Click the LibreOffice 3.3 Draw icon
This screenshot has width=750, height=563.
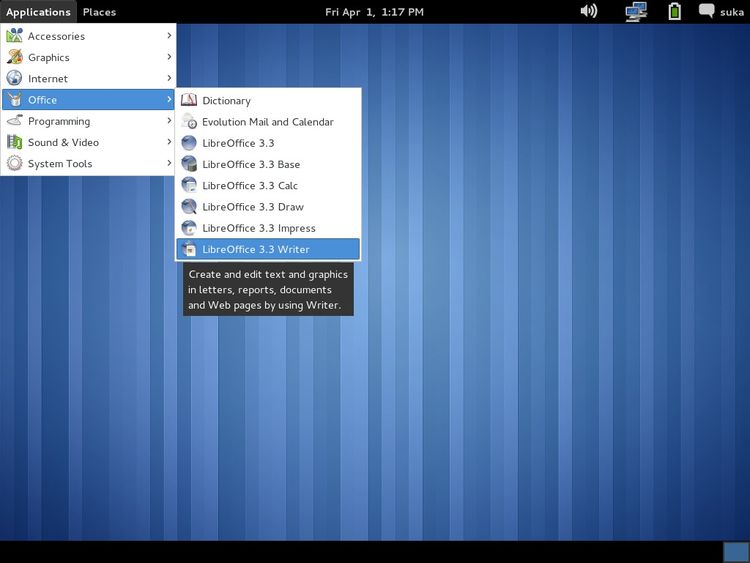pyautogui.click(x=189, y=206)
